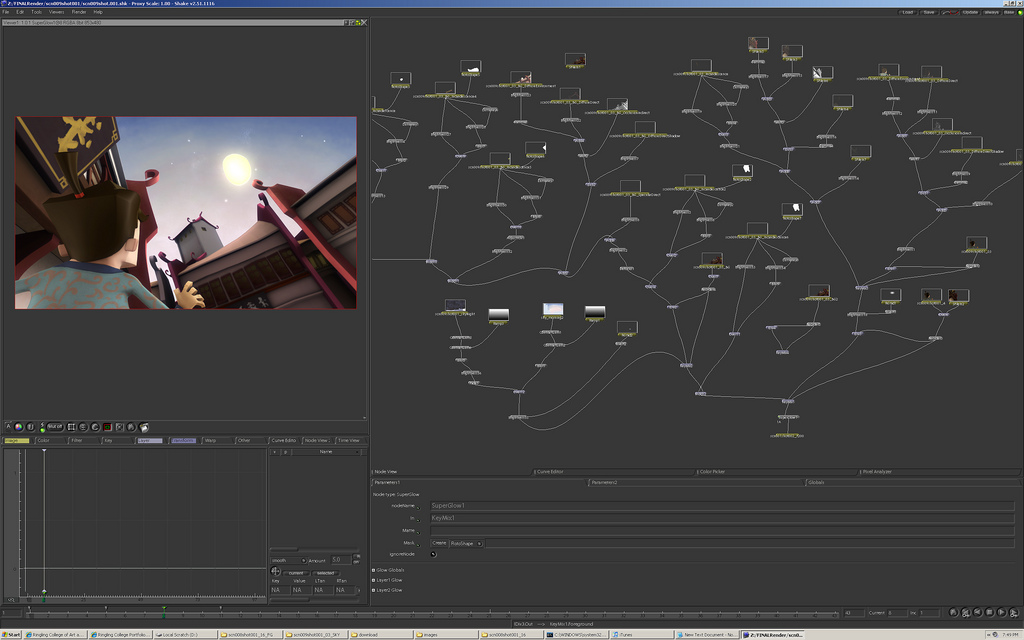Expand the Layer1 Glow parameter group
The image size is (1024, 640).
[x=374, y=580]
